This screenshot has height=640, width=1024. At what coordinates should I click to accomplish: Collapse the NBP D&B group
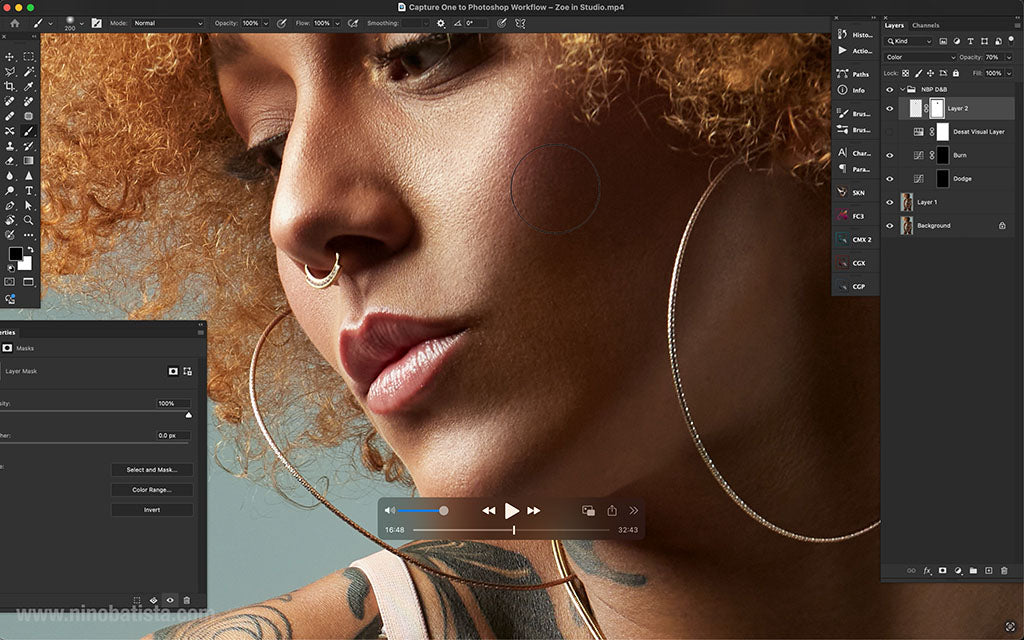tap(903, 89)
